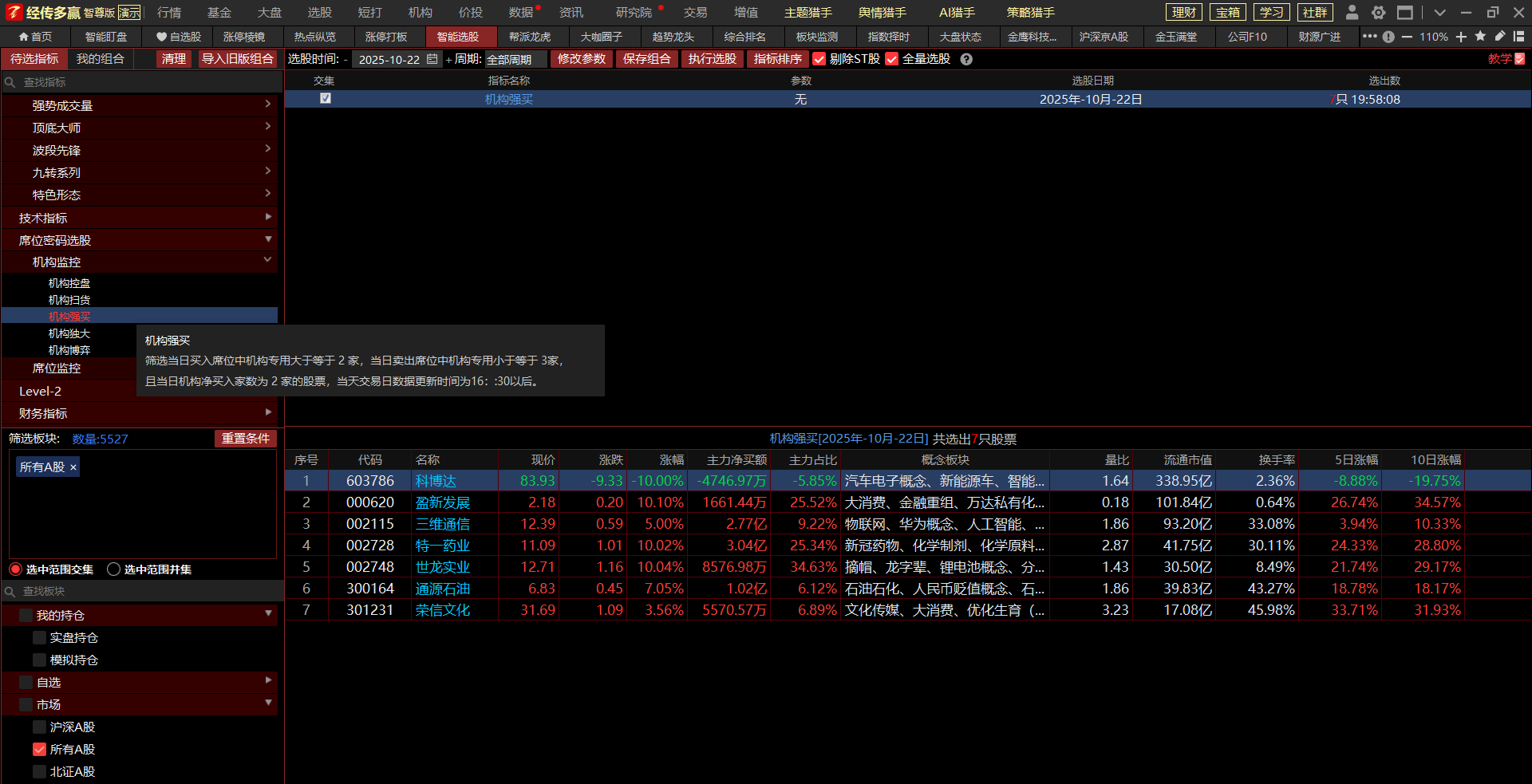1532x784 pixels.
Task: Click the help question mark icon
Action: (x=966, y=59)
